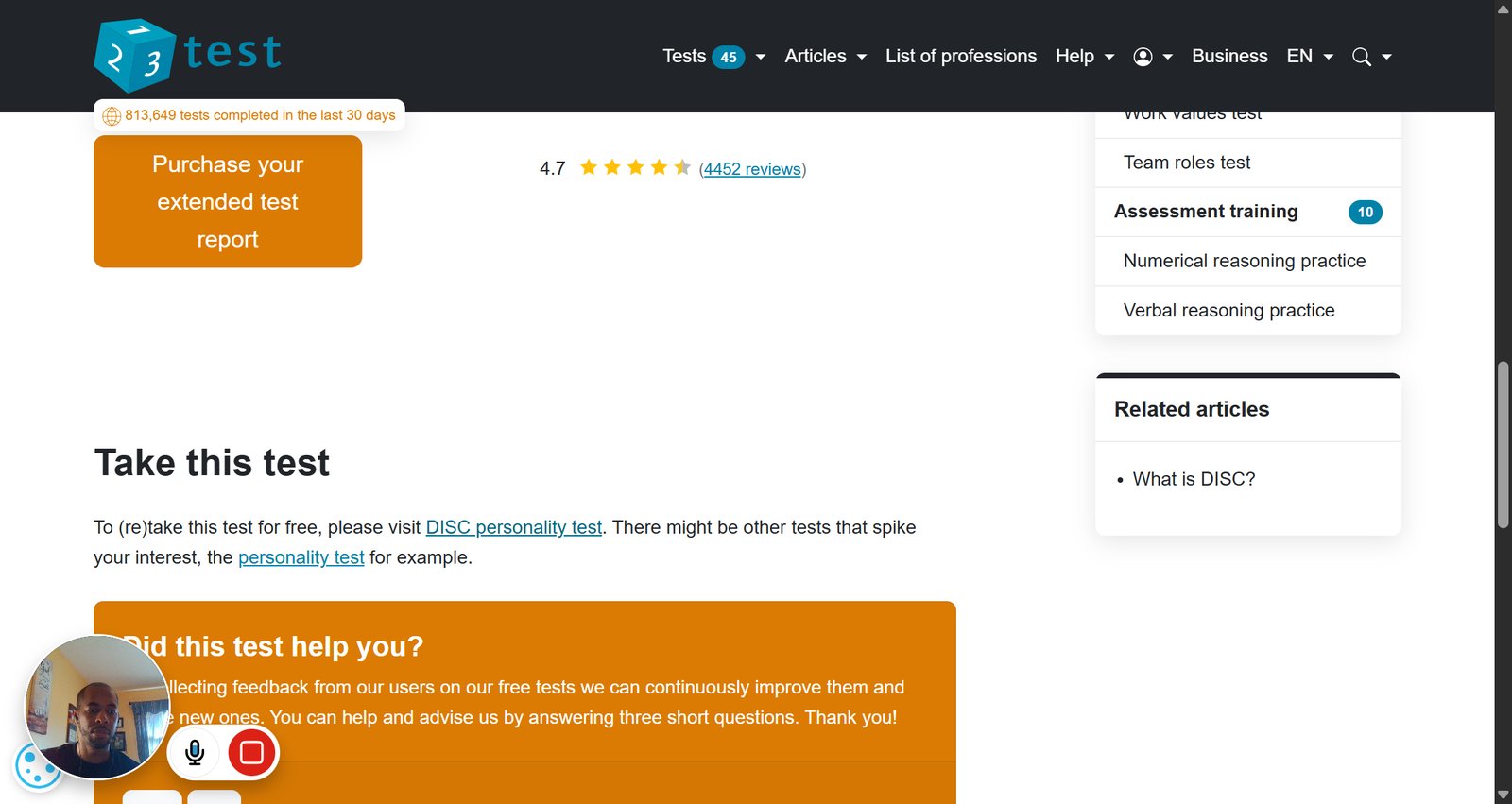This screenshot has height=804, width=1512.
Task: Open Verbal reasoning practice
Action: (1247, 310)
